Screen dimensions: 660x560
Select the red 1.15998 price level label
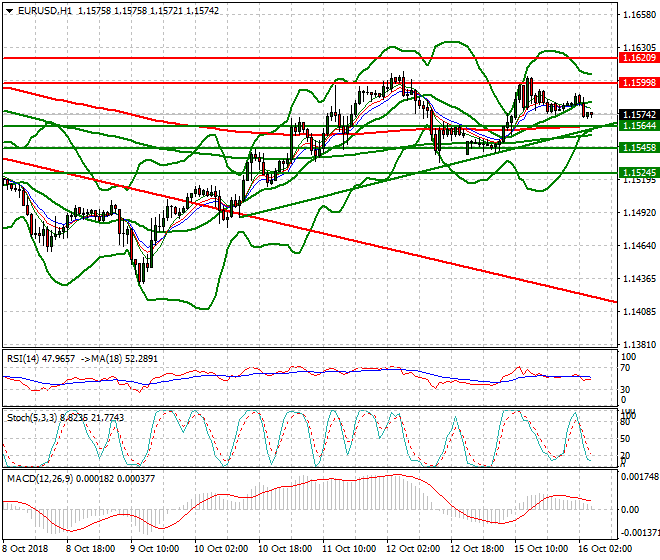coord(639,83)
